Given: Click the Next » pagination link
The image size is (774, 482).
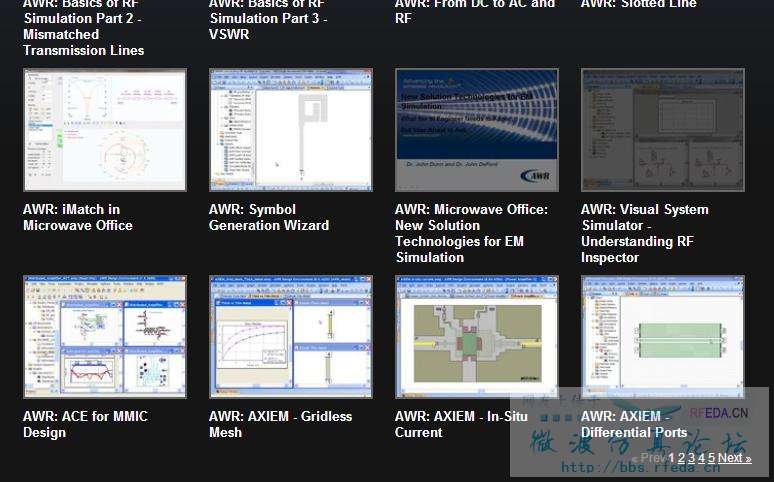Looking at the screenshot, I should coord(735,458).
